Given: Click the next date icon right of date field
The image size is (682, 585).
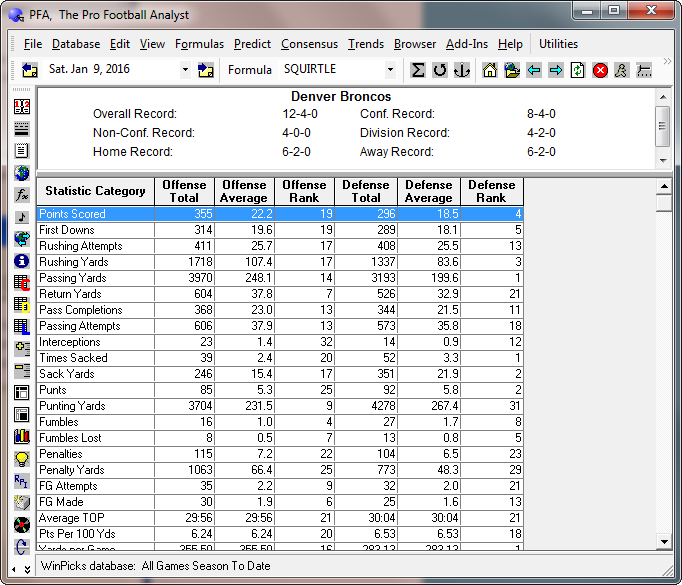Looking at the screenshot, I should click(206, 70).
